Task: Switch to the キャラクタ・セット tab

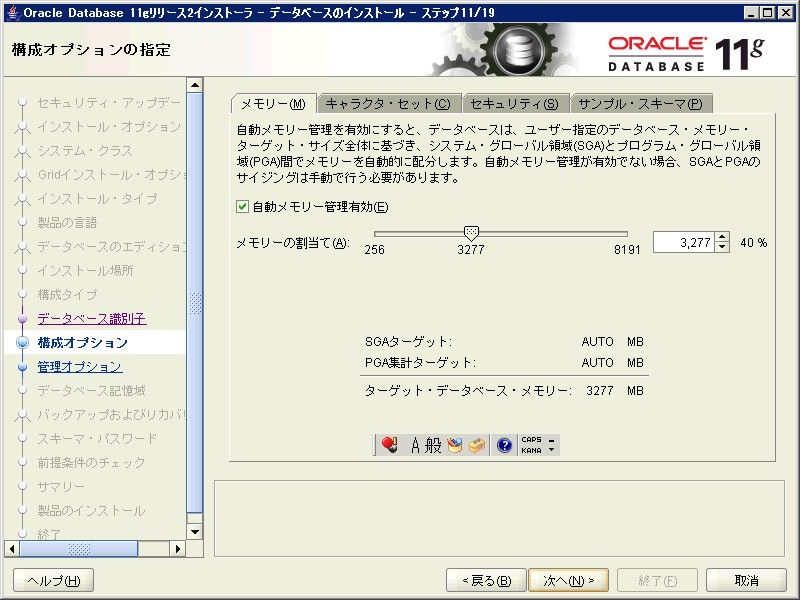Action: 388,104
